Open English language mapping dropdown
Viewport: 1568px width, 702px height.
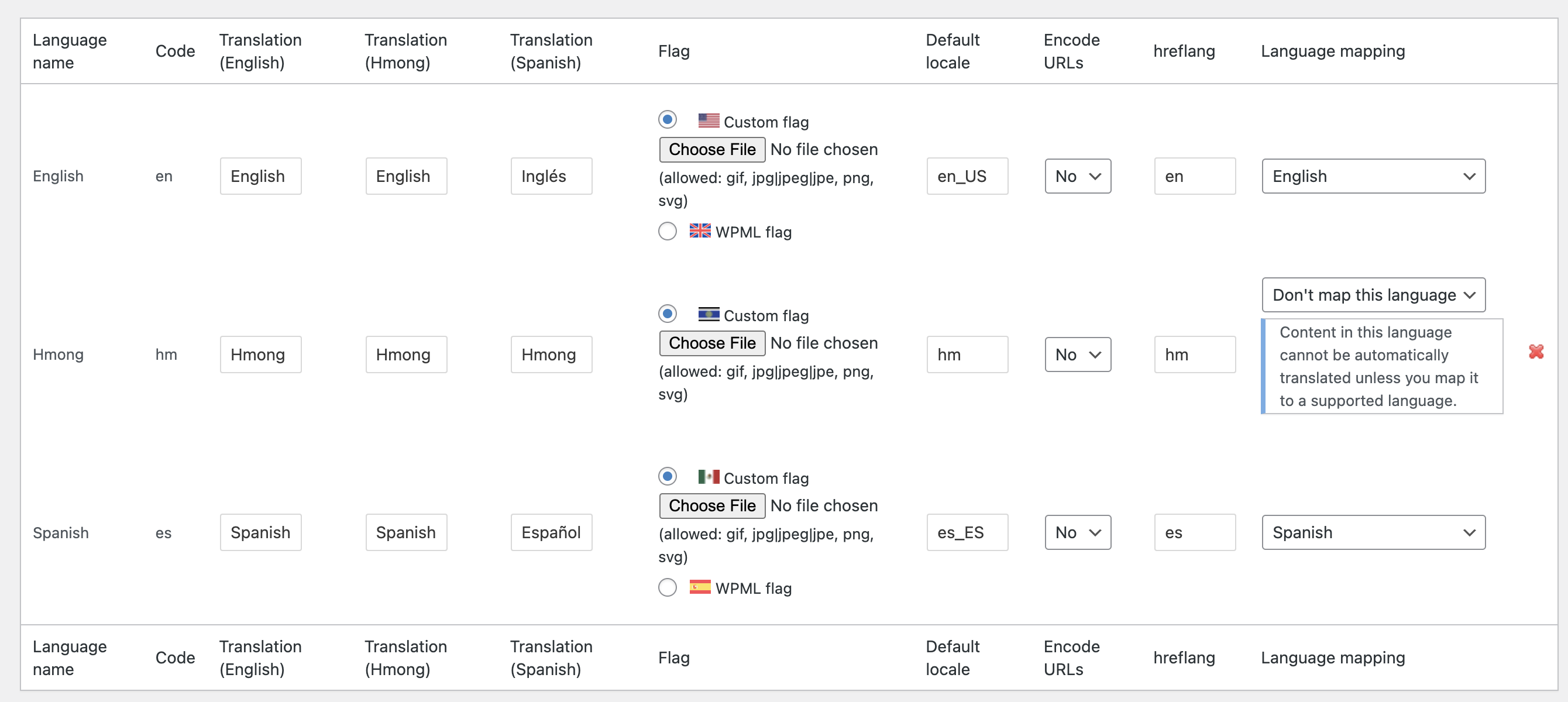coord(1373,176)
